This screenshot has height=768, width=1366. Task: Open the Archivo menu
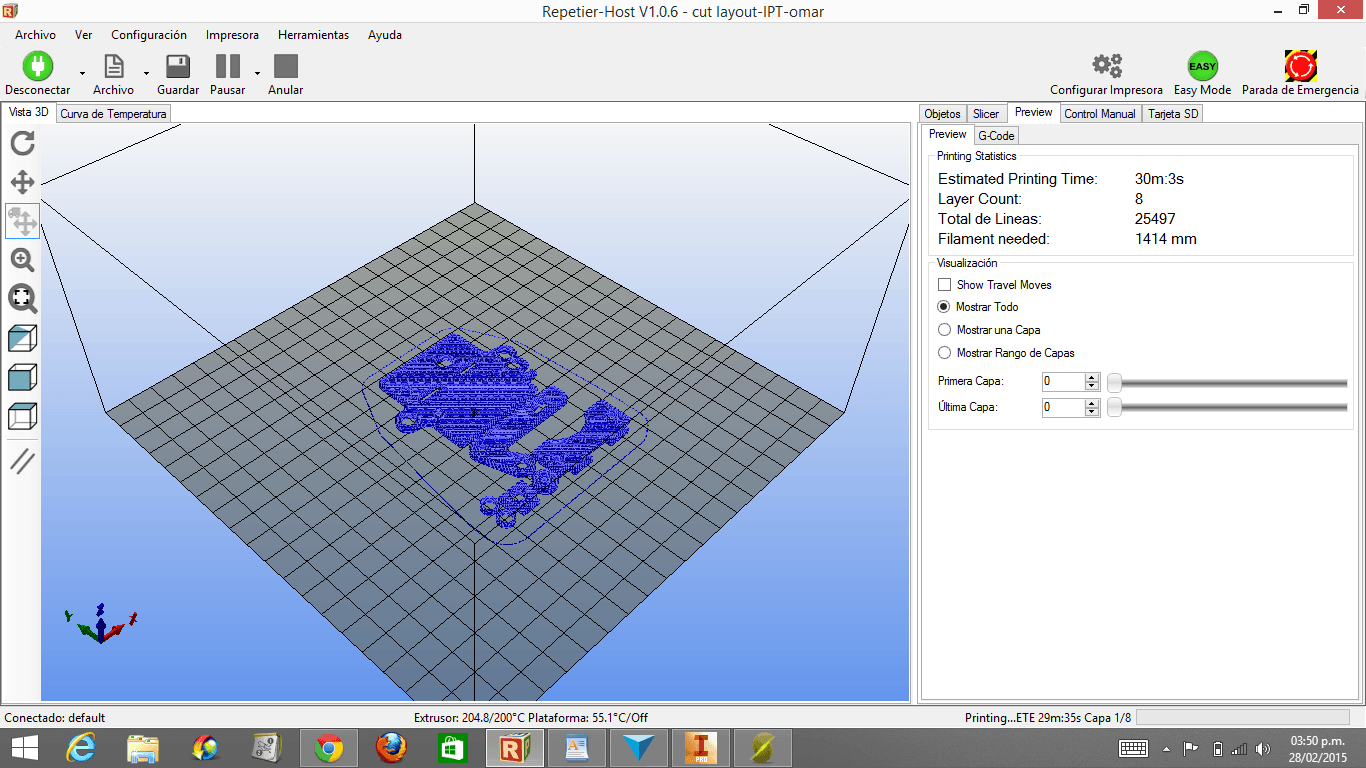tap(35, 35)
